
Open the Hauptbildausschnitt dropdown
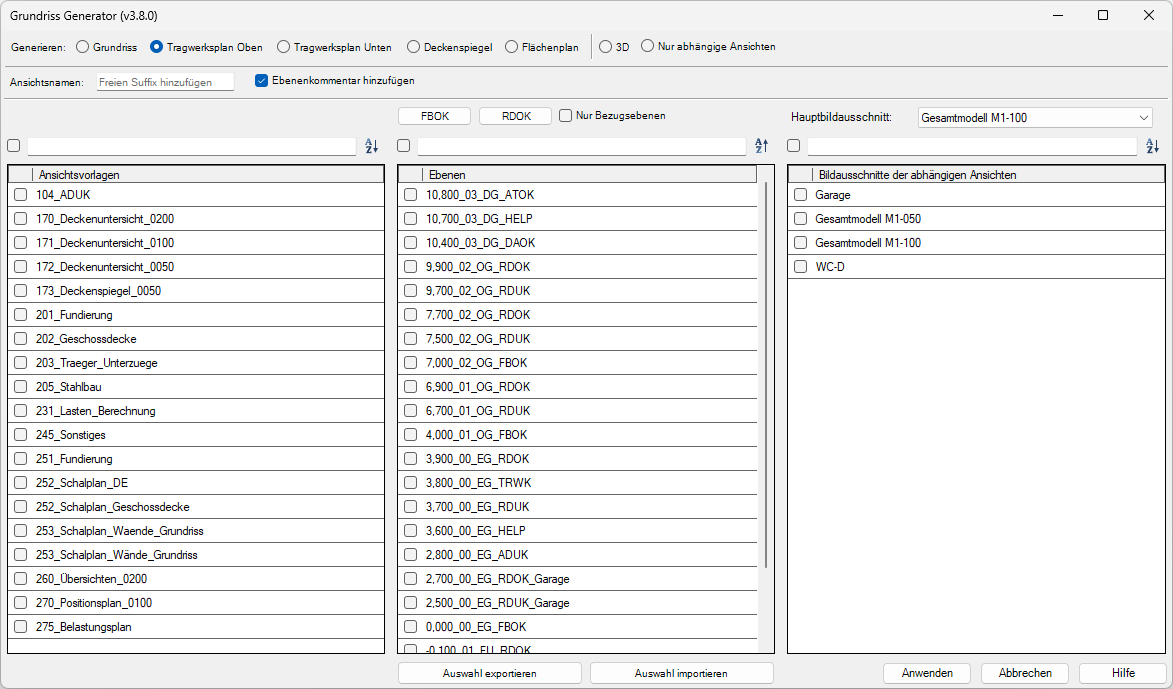click(1143, 117)
